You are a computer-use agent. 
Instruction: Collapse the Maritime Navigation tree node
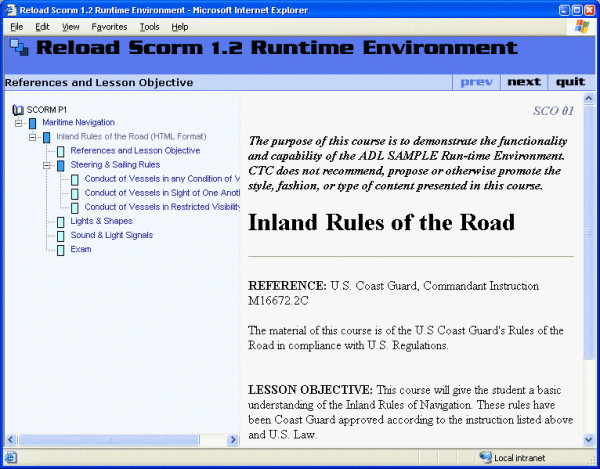coord(18,123)
